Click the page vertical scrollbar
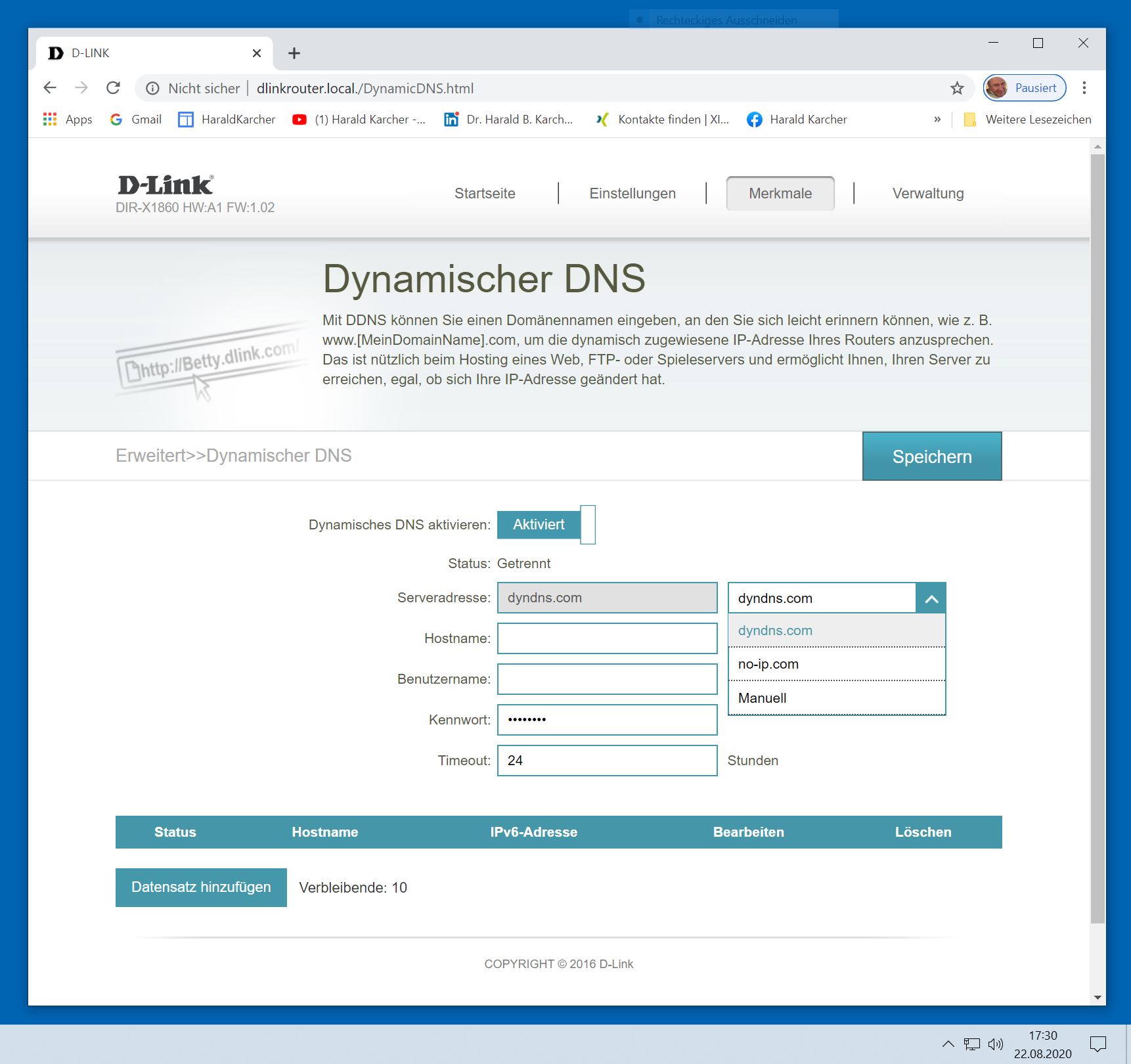The width and height of the screenshot is (1131, 1064). pos(1097,539)
